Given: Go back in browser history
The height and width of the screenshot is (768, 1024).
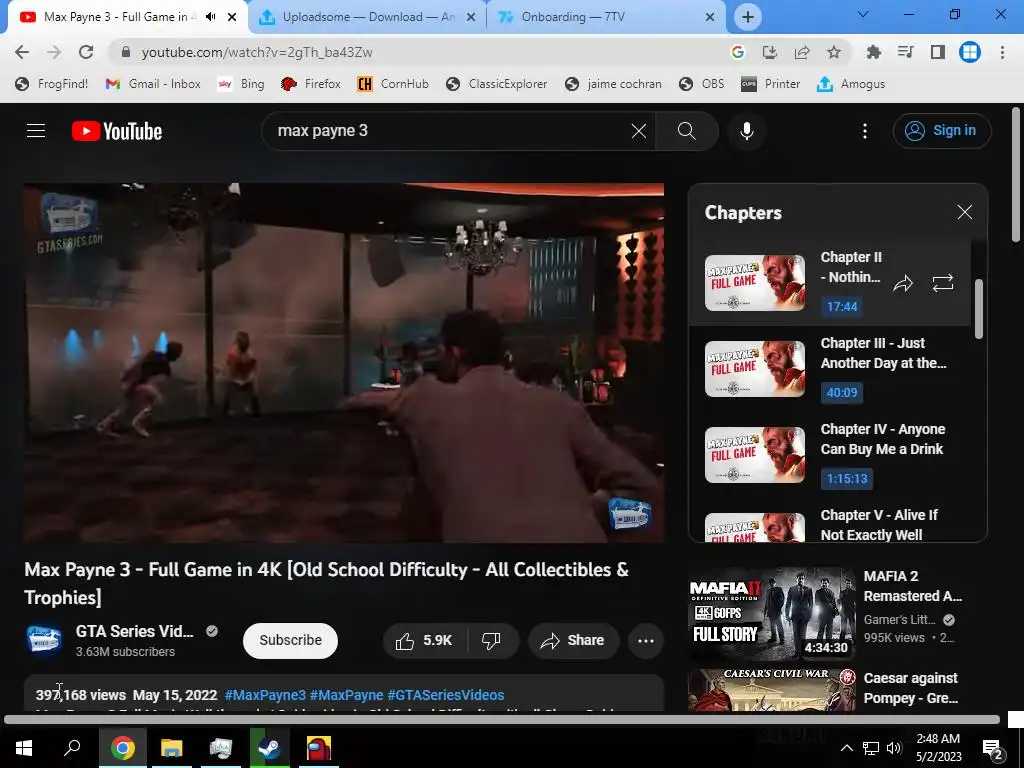Looking at the screenshot, I should (22, 52).
